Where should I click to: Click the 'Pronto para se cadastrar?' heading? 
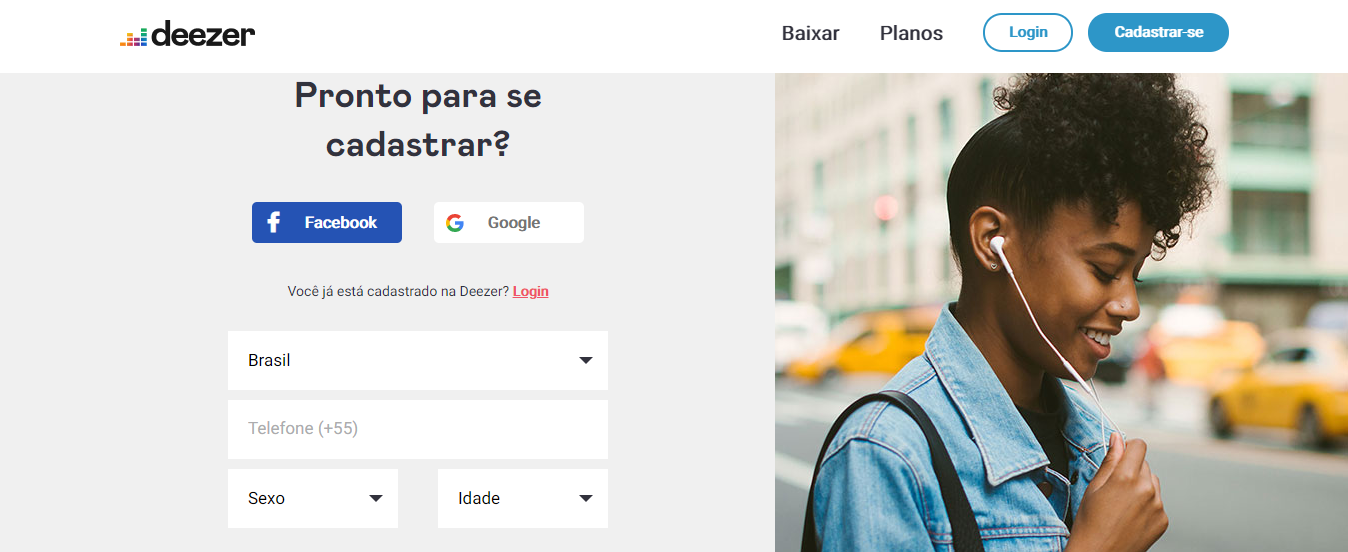418,120
